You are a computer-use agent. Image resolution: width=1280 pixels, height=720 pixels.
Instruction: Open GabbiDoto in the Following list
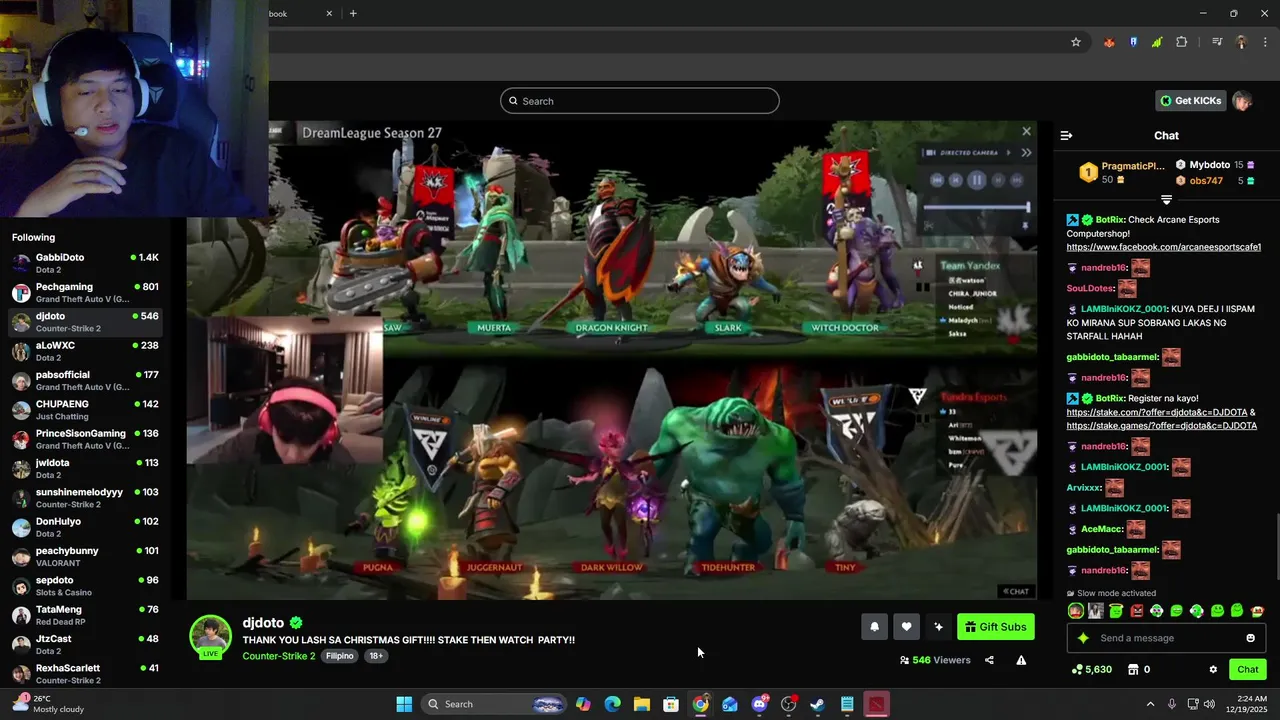85,263
